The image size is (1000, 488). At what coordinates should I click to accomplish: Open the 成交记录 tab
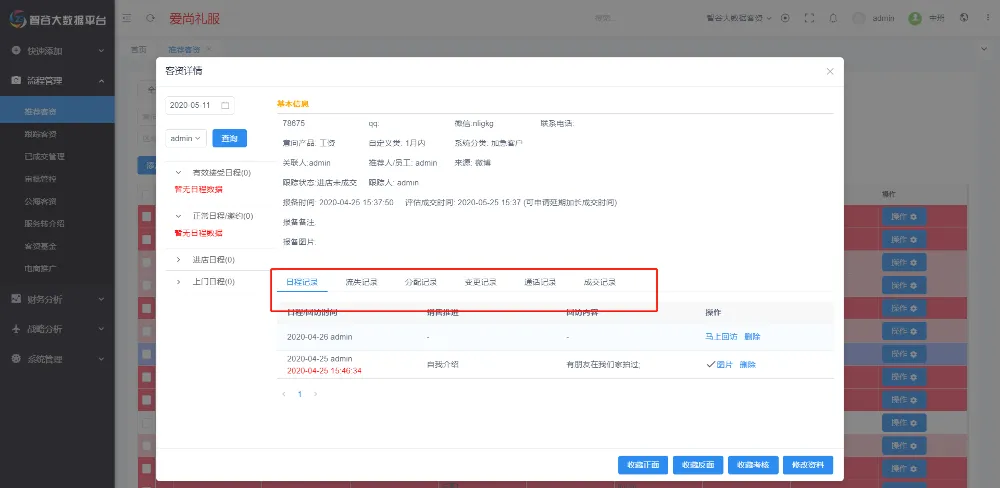pyautogui.click(x=599, y=282)
